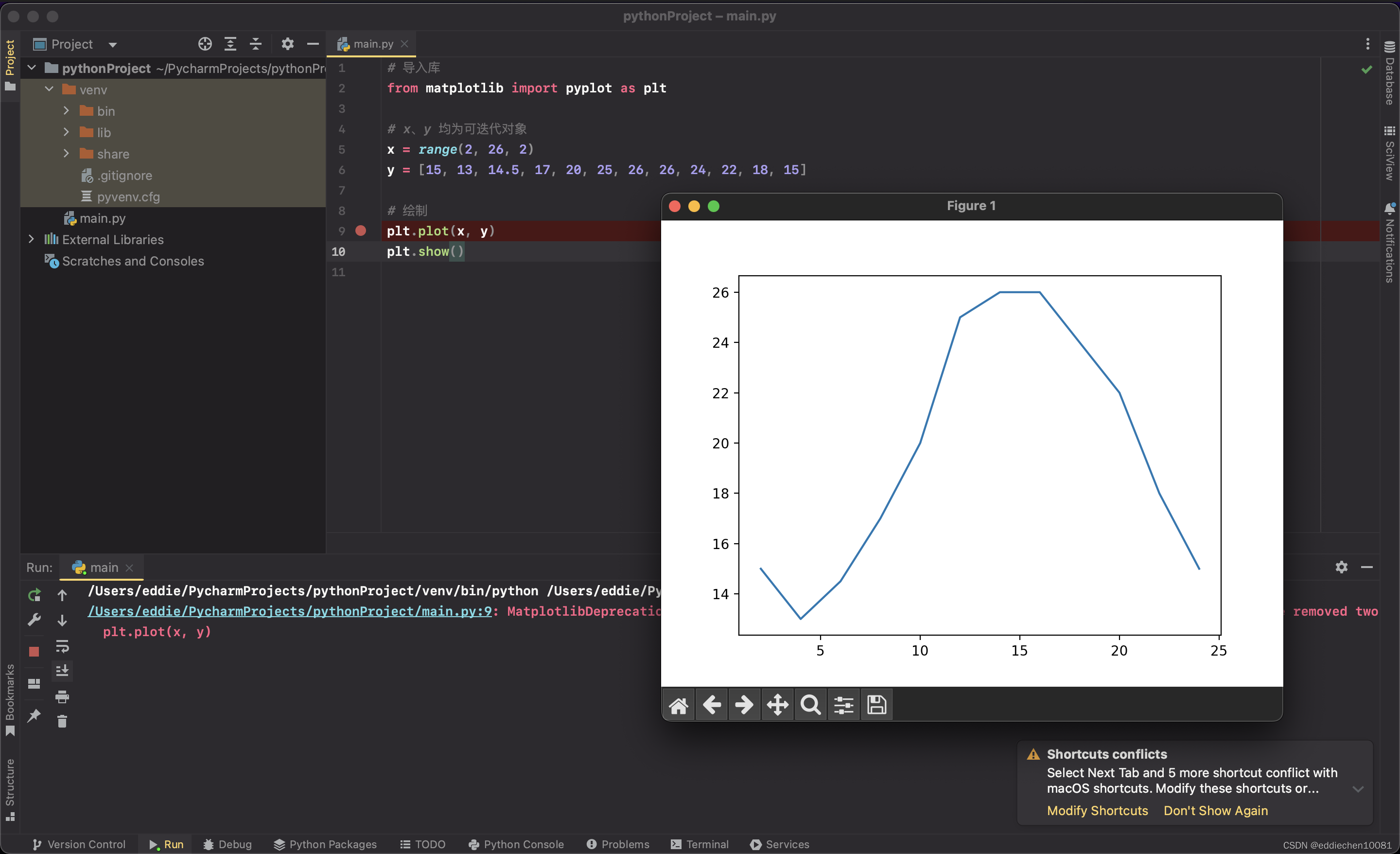Go back to previous view in Figure 1
This screenshot has width=1400, height=854.
coord(711,705)
